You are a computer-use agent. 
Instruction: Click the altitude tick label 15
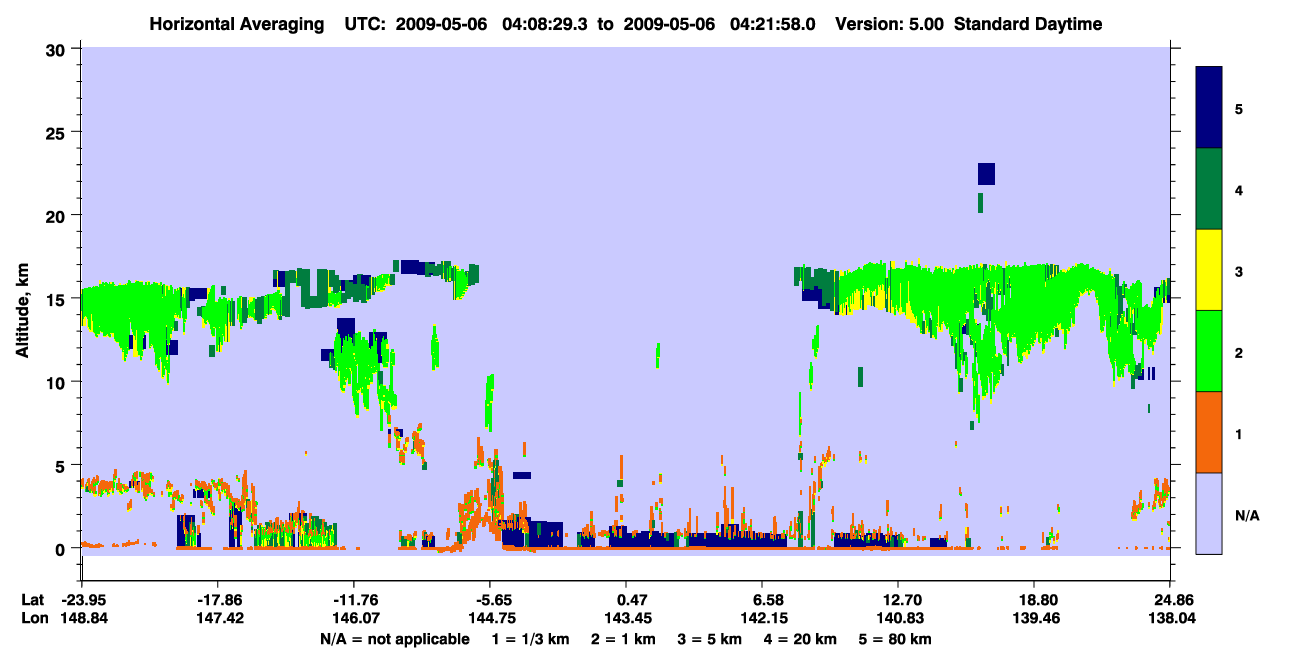(56, 299)
